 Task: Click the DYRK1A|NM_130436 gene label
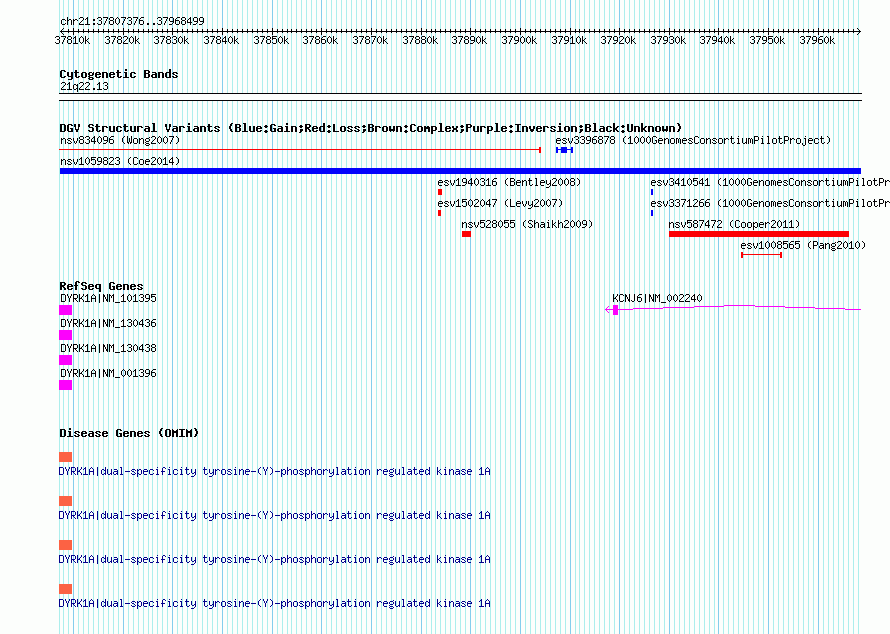point(108,323)
